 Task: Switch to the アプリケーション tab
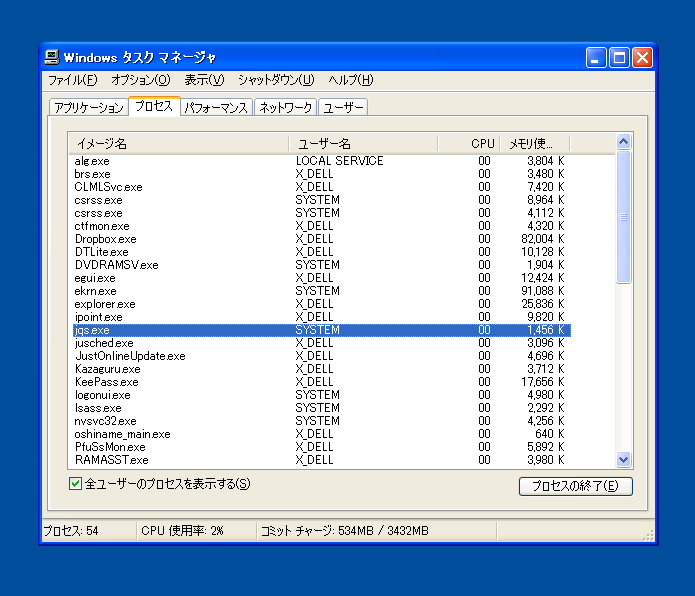click(x=89, y=108)
